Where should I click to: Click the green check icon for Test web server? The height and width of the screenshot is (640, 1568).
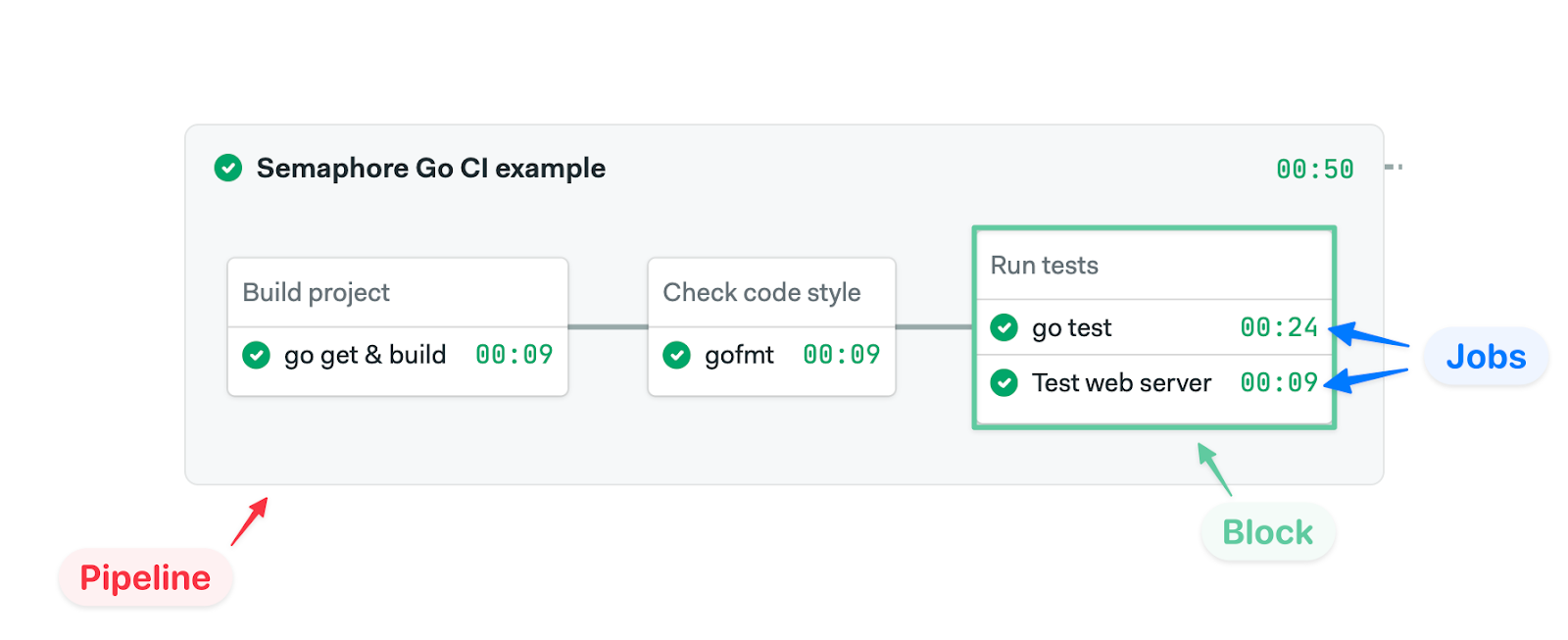point(1004,382)
